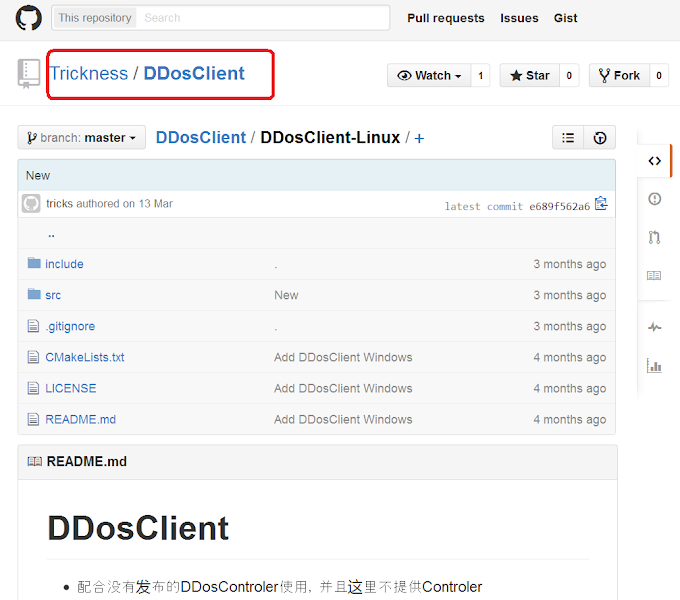Open the branch: master dropdown
Viewport: 680px width, 600px height.
pos(82,138)
